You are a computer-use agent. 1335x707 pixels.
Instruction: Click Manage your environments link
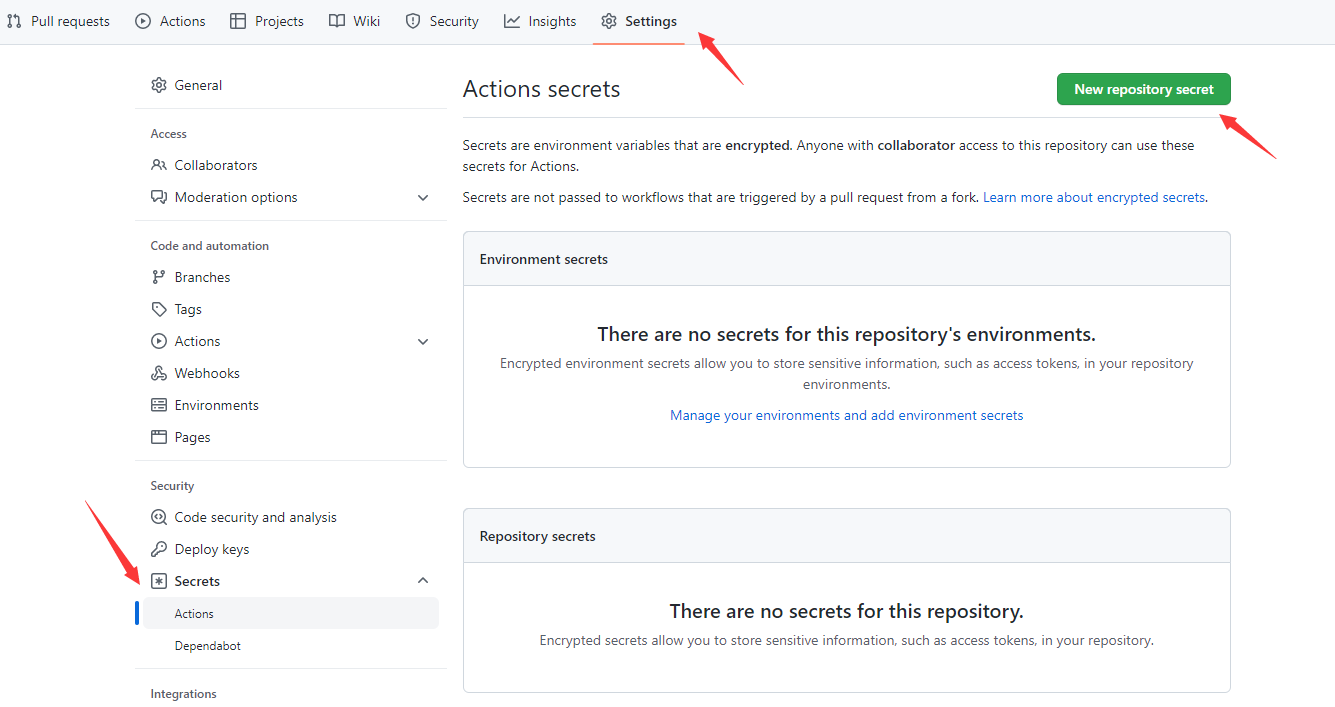(846, 414)
